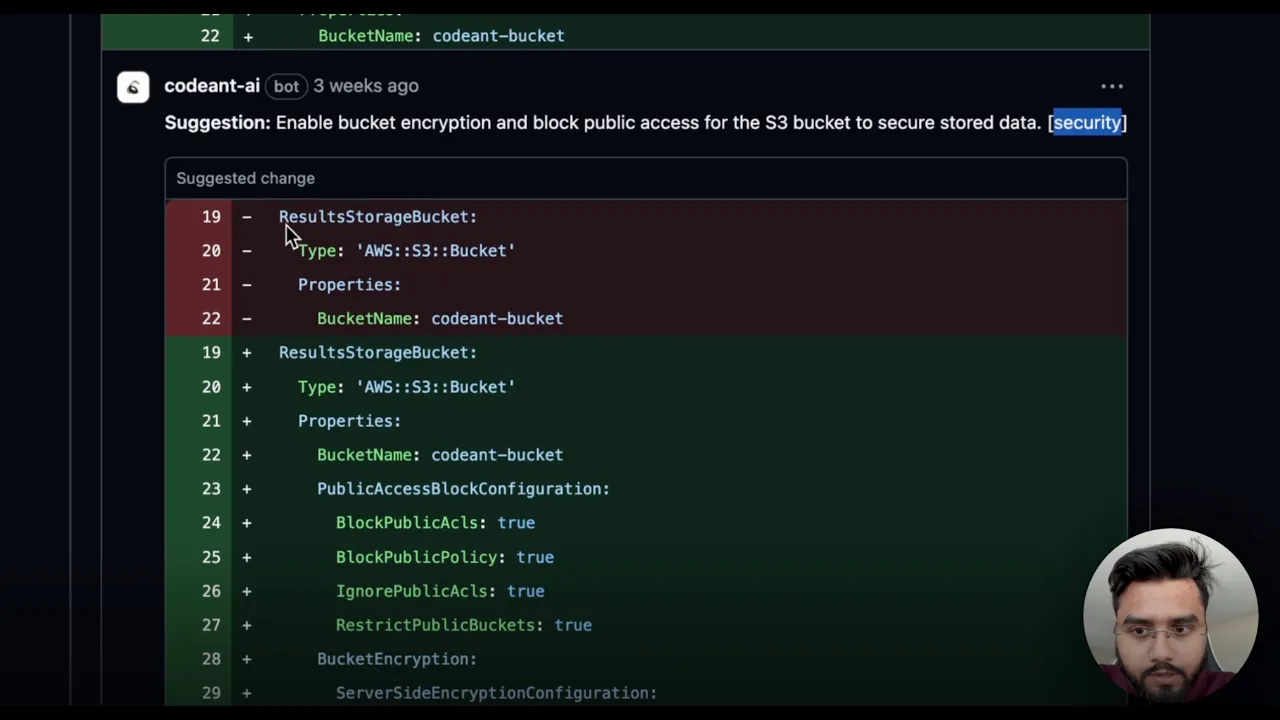This screenshot has height=720, width=1280.
Task: Open the codeant-ai author profile link
Action: (x=212, y=86)
